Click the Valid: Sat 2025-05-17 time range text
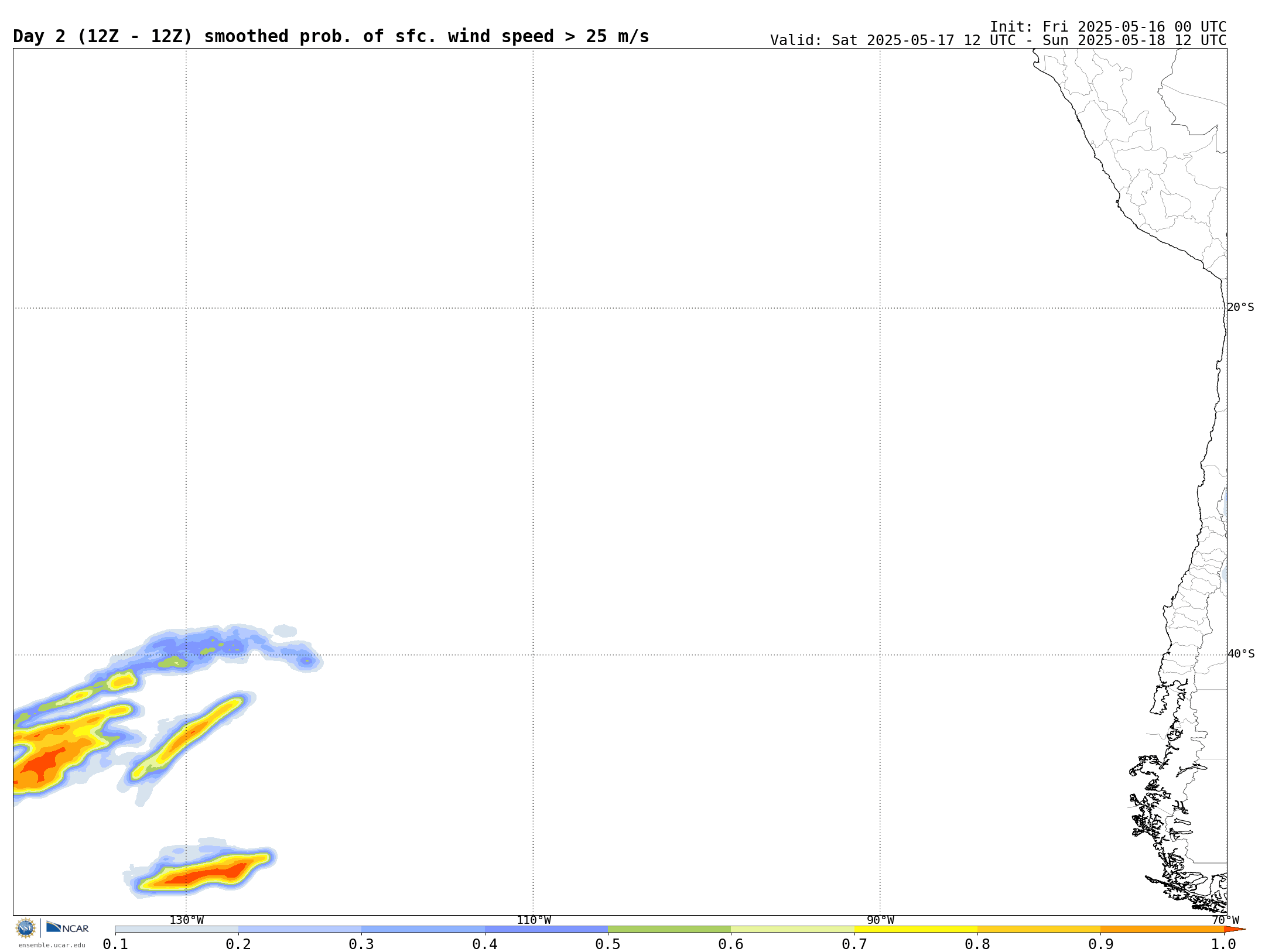Viewport: 1265px width, 952px height. coord(998,40)
